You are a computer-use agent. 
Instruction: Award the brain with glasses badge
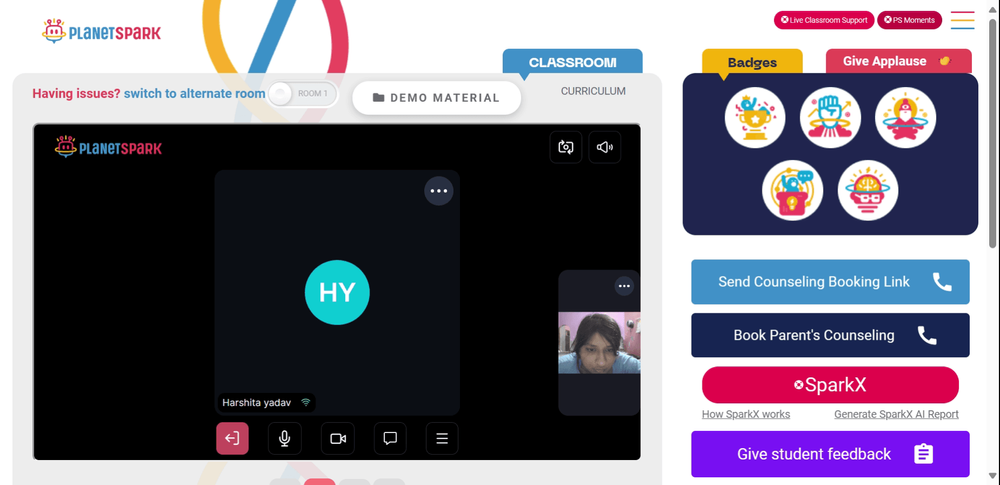[868, 190]
